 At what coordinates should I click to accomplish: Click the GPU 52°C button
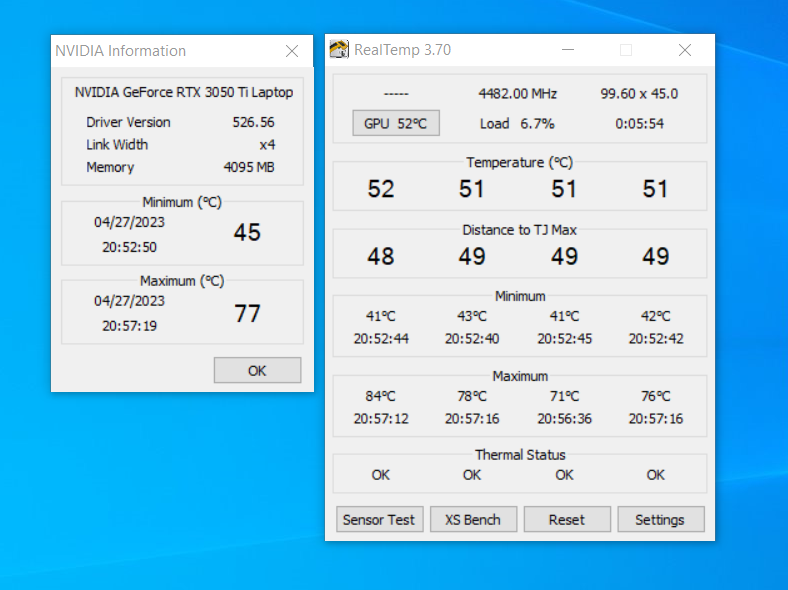pyautogui.click(x=396, y=123)
